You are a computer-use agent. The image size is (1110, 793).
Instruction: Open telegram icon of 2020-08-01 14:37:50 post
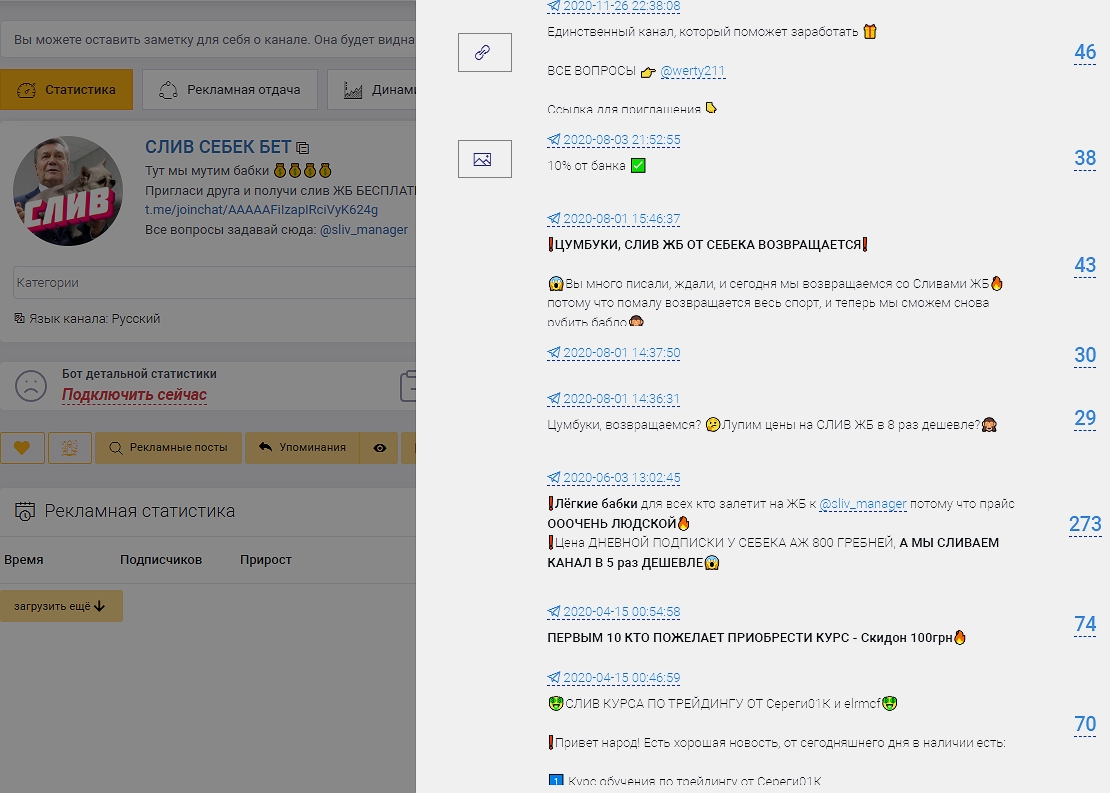coord(554,353)
